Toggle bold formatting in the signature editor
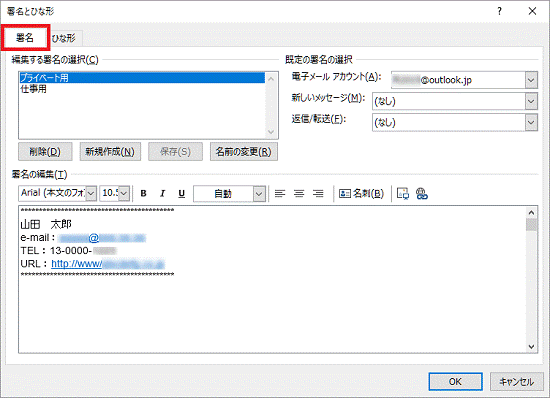Screen dimensions: 550x398 (143, 194)
